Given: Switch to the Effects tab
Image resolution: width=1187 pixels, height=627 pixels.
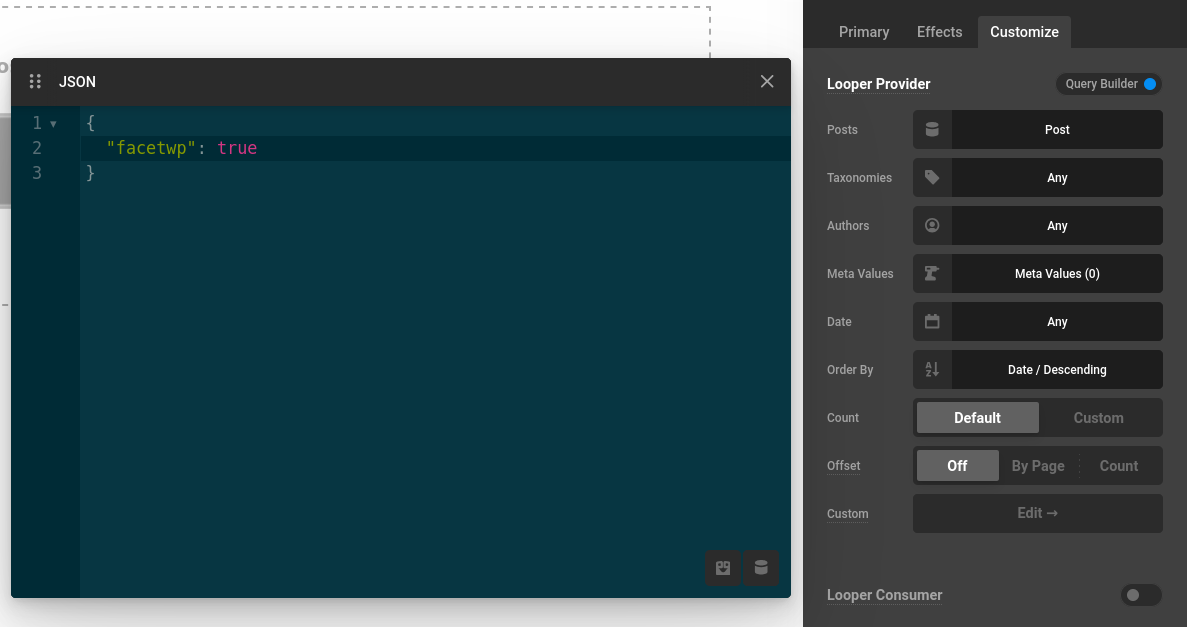Looking at the screenshot, I should click(939, 32).
